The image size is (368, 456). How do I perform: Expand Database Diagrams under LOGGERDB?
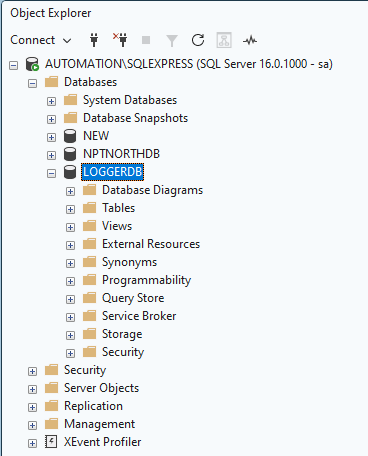click(x=70, y=191)
